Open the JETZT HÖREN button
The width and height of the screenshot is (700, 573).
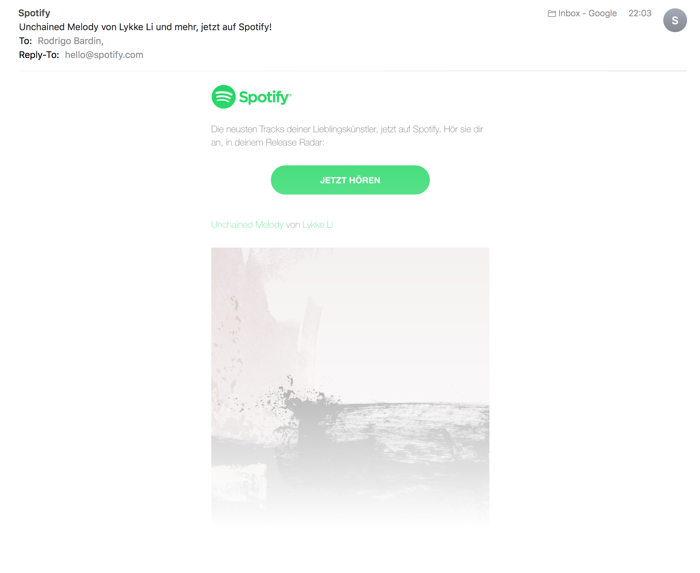[350, 180]
